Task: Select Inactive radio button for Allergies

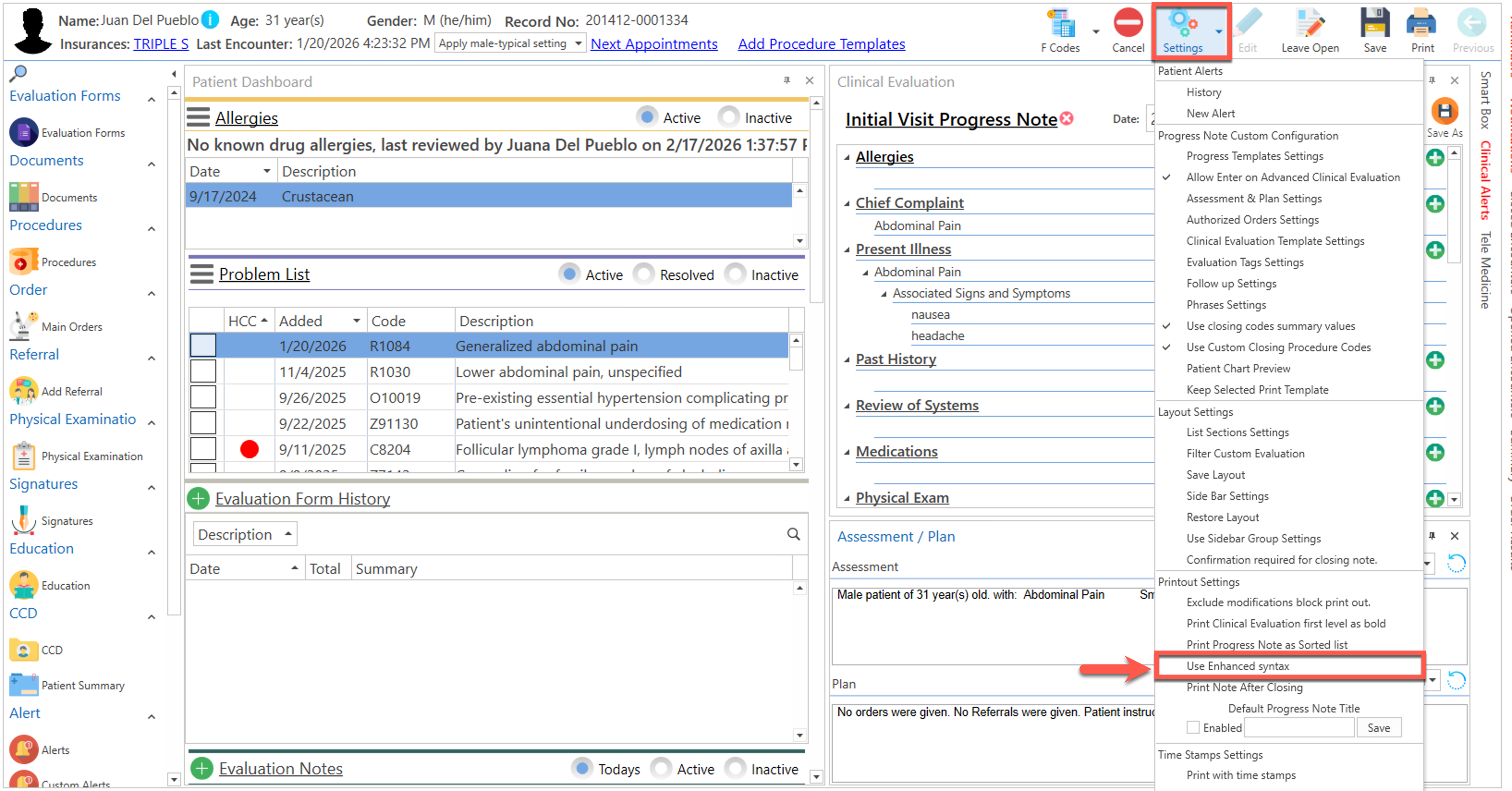Action: pos(728,117)
